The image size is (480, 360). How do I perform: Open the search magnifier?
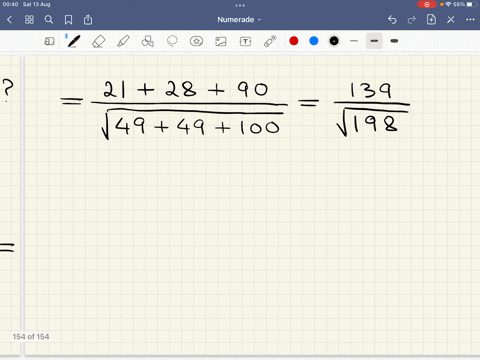[x=49, y=20]
